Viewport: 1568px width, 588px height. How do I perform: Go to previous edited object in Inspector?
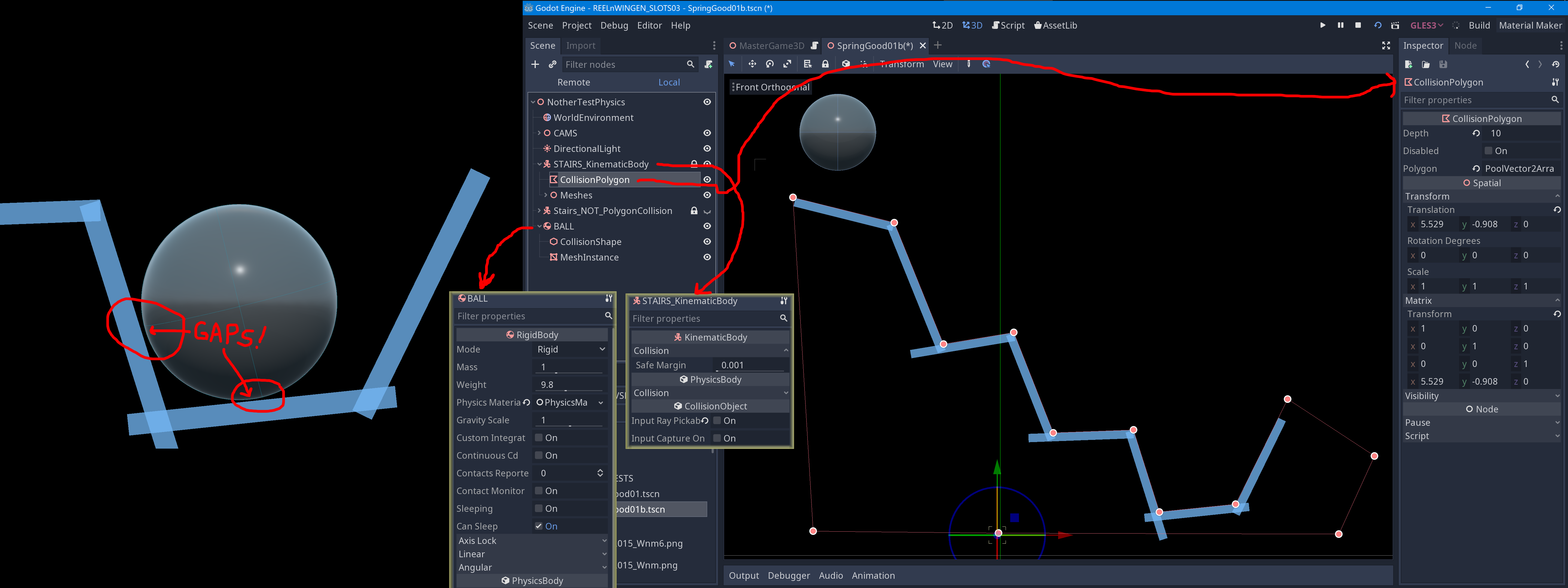(x=1527, y=65)
